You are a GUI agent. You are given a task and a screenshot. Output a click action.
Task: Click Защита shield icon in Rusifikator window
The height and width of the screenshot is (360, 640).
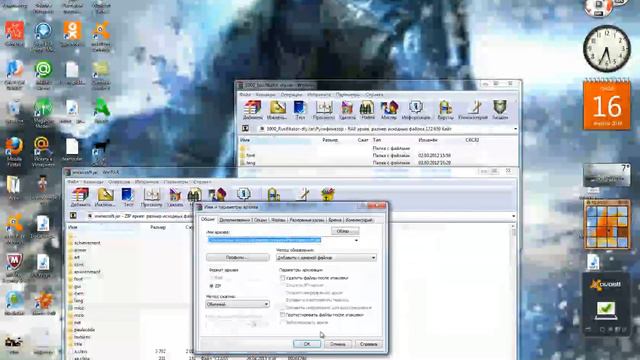click(500, 110)
